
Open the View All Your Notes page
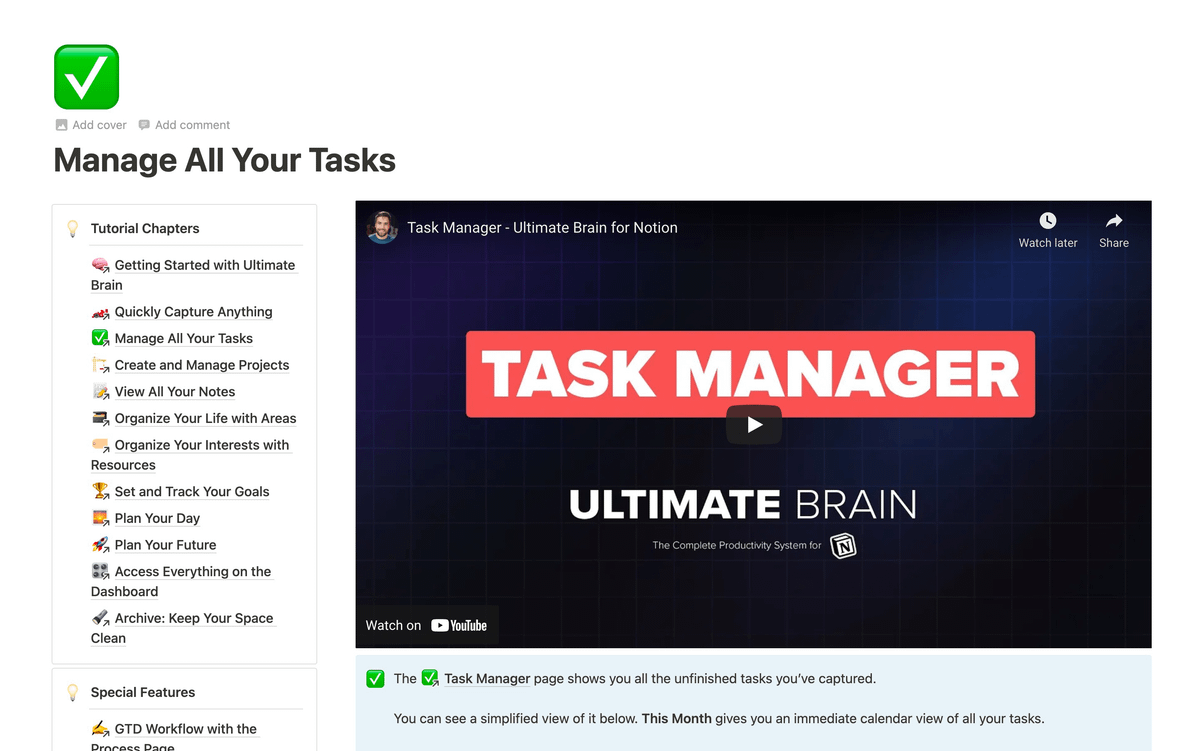174,392
